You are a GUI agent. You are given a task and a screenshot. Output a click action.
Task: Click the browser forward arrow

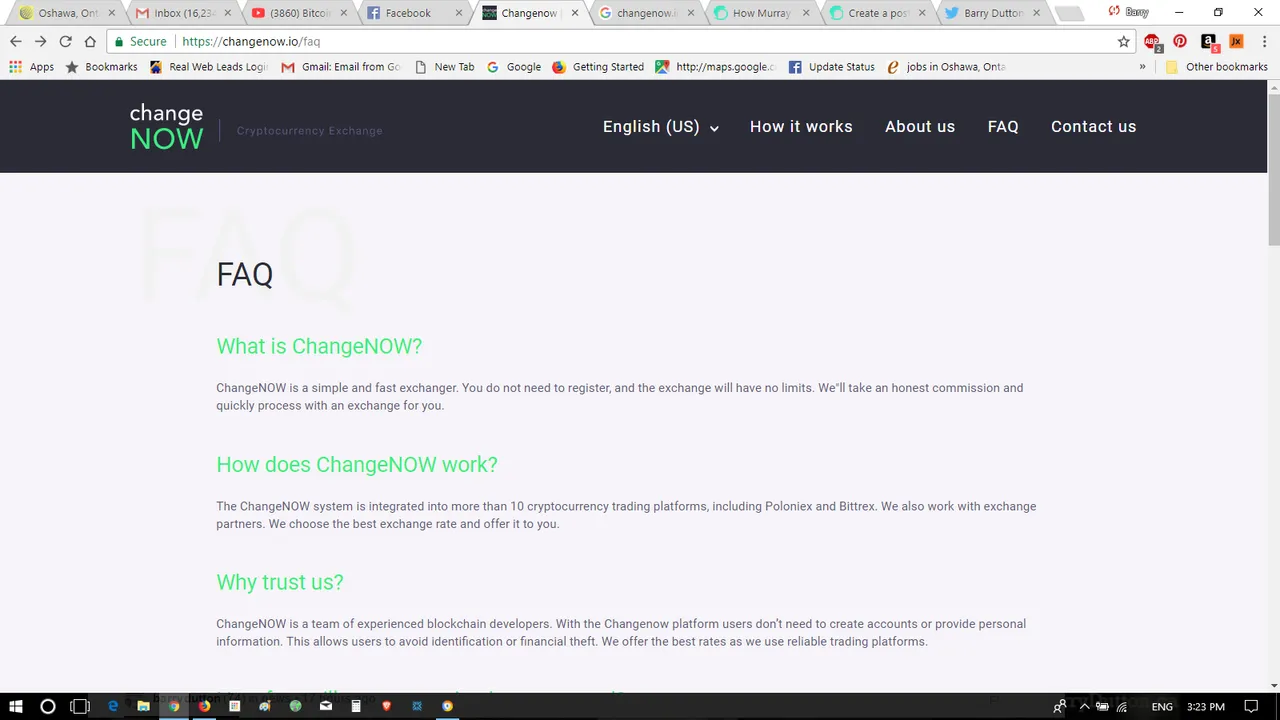pyautogui.click(x=40, y=41)
